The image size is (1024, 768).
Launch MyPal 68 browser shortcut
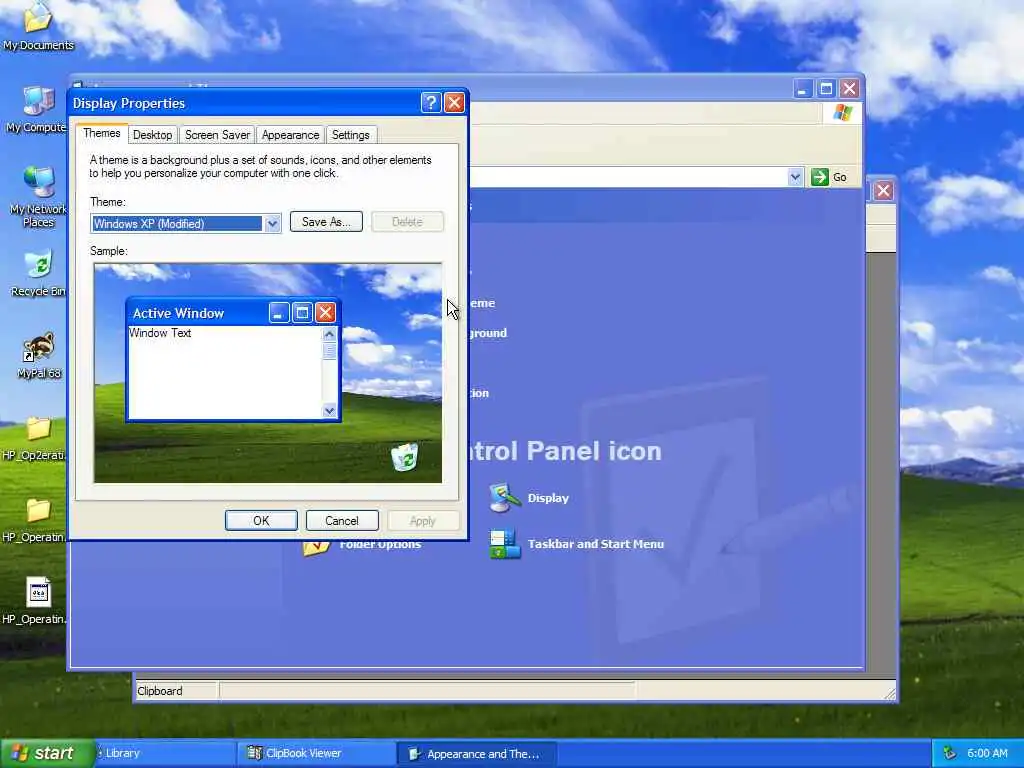pos(38,347)
